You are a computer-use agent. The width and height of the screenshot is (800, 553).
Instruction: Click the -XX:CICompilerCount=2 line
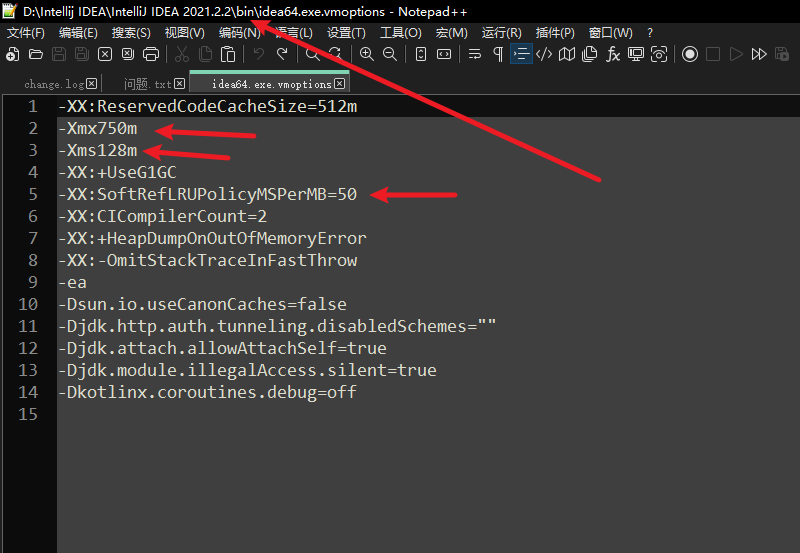(x=162, y=216)
